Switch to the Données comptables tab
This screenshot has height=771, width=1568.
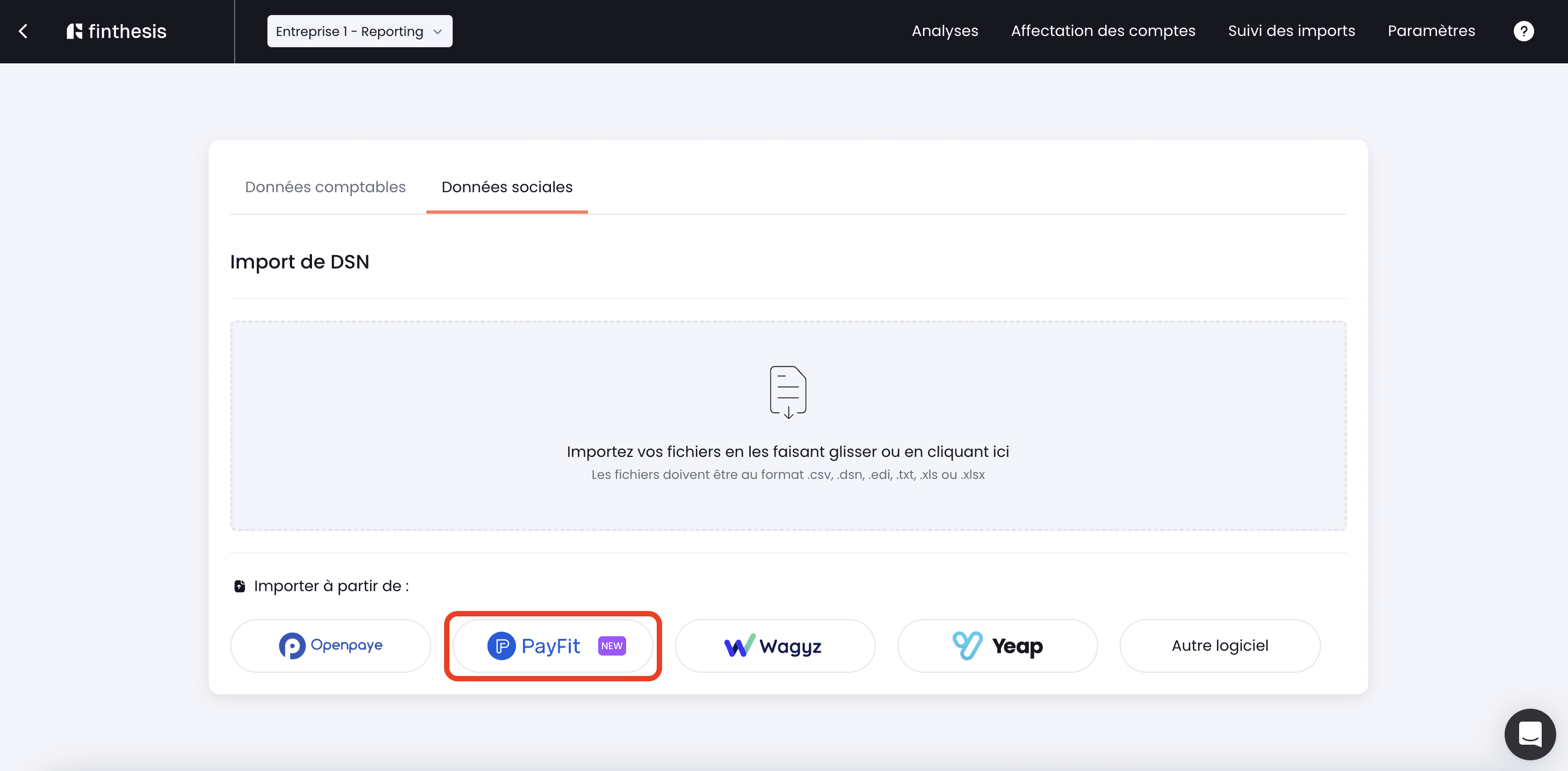(325, 187)
